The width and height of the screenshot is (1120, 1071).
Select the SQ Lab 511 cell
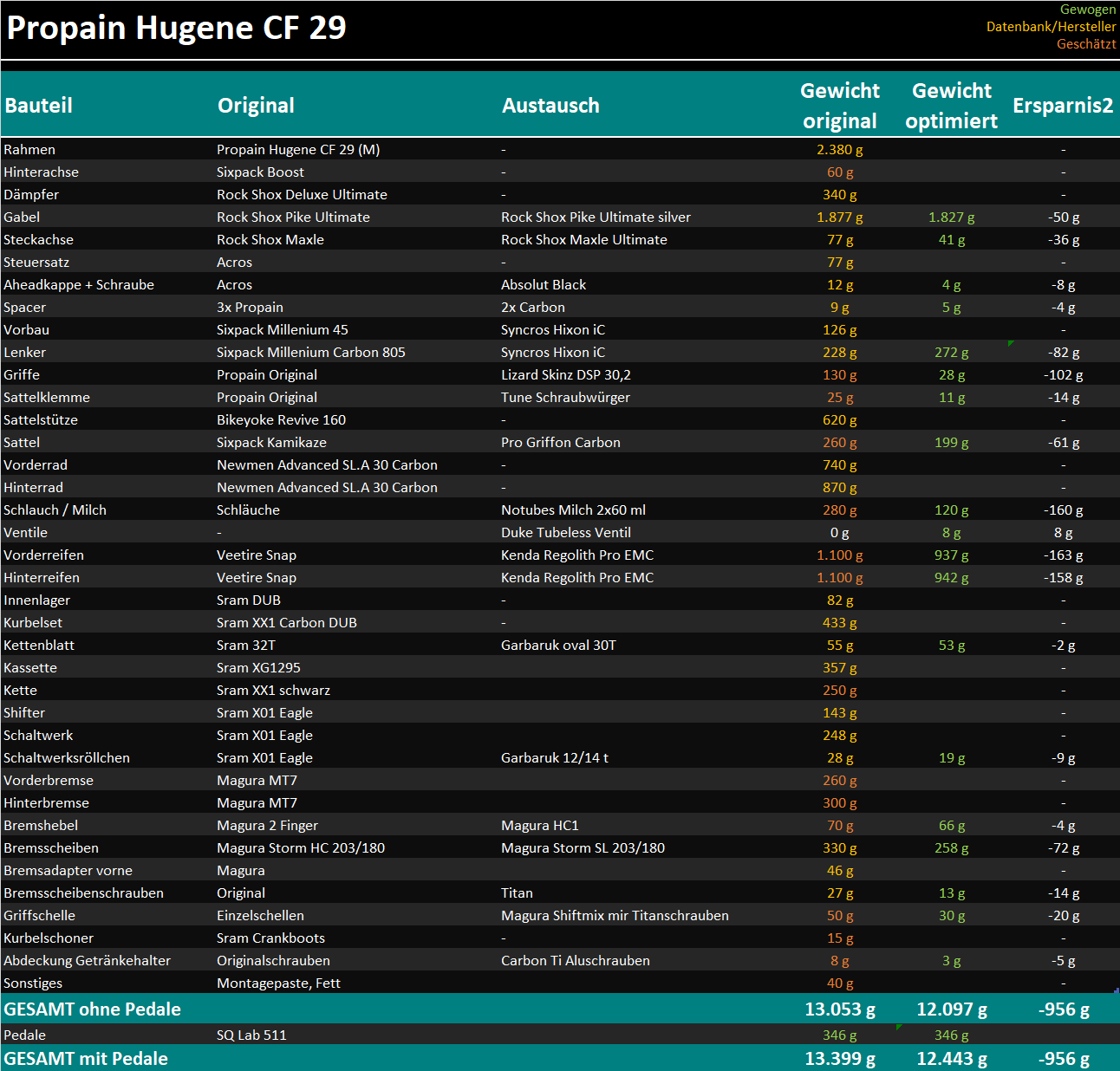[251, 1035]
